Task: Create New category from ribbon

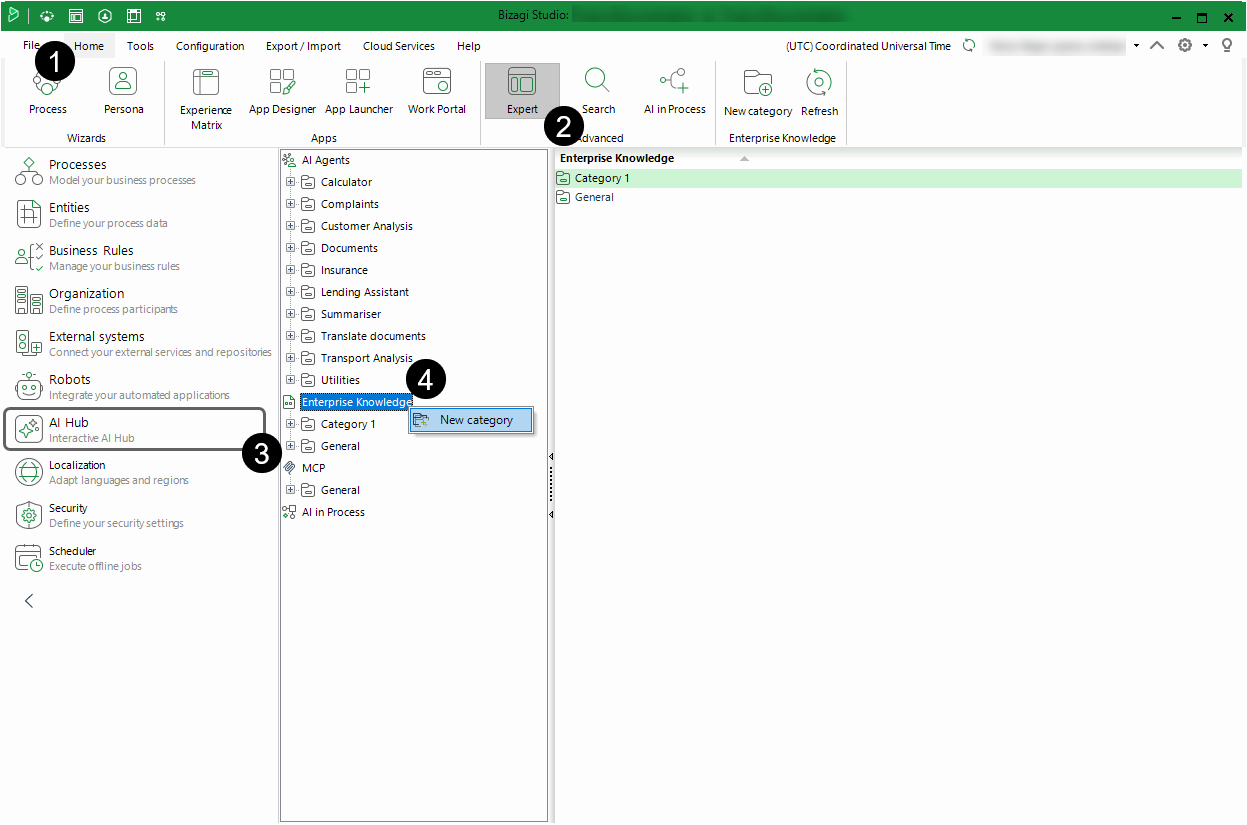Action: (x=757, y=92)
